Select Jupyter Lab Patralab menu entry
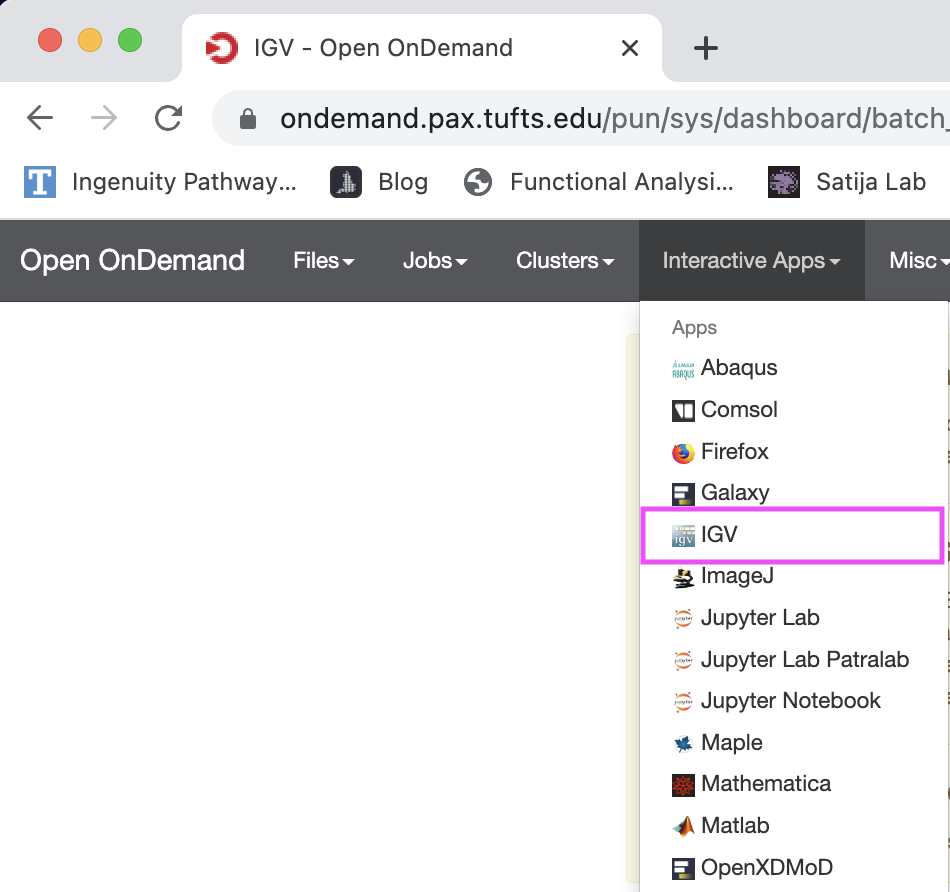The height and width of the screenshot is (892, 950). 794,660
